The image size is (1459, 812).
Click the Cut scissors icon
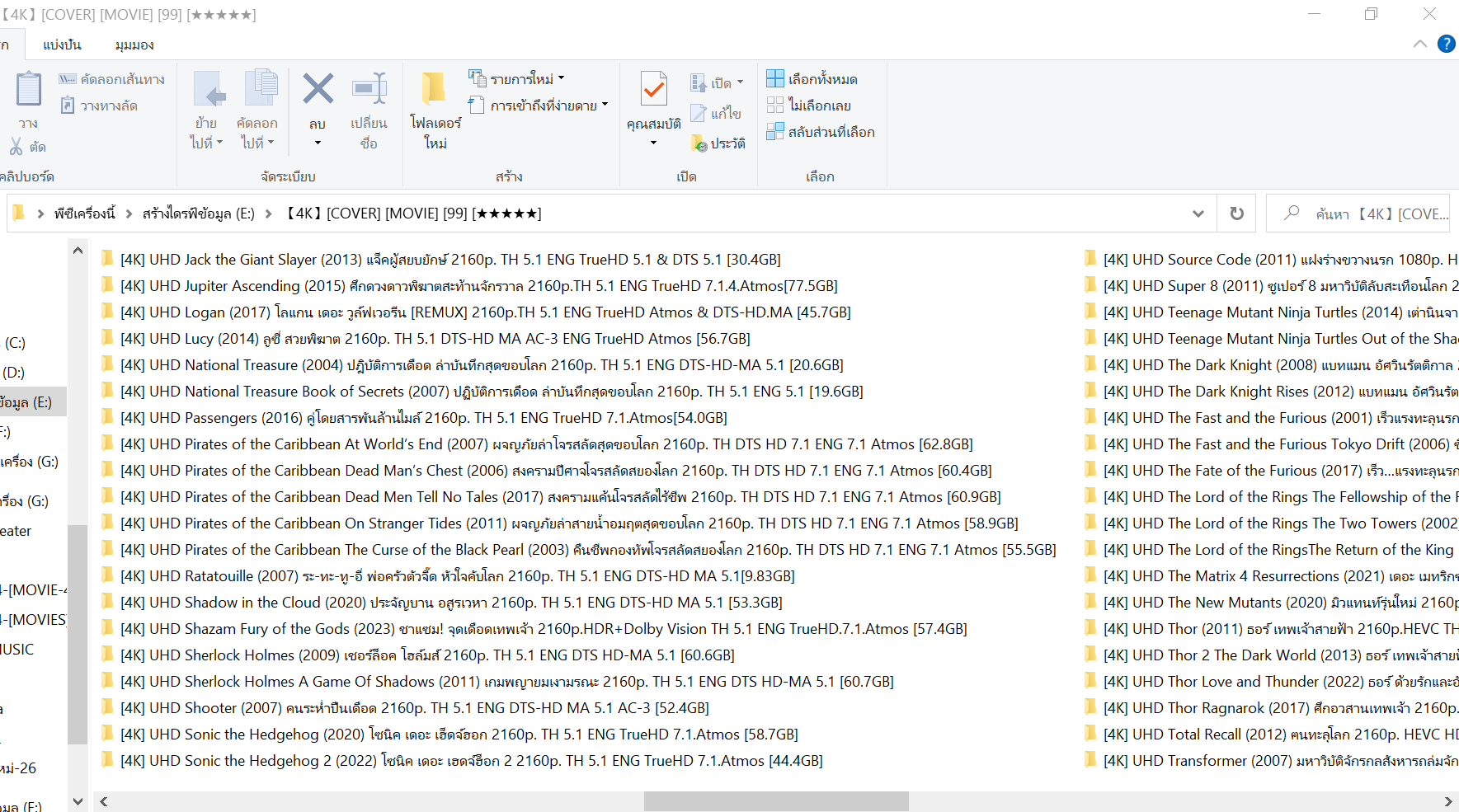[x=16, y=147]
